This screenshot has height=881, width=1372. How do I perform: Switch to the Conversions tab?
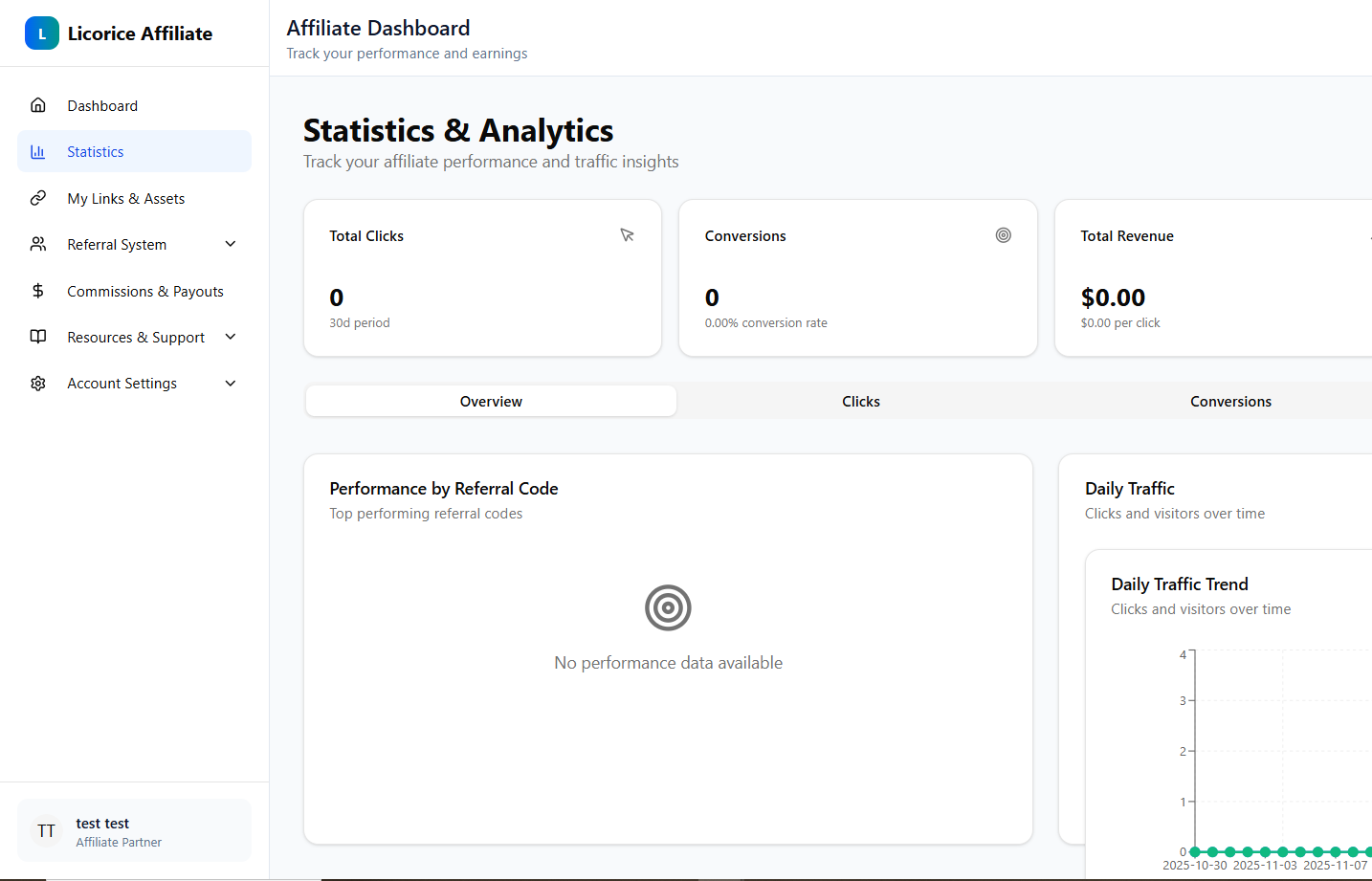(x=1229, y=402)
